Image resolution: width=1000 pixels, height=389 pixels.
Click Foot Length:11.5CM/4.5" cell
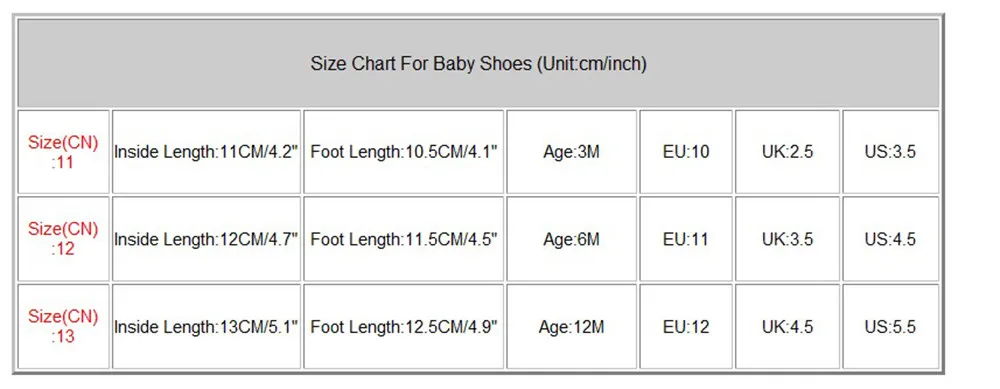click(404, 239)
